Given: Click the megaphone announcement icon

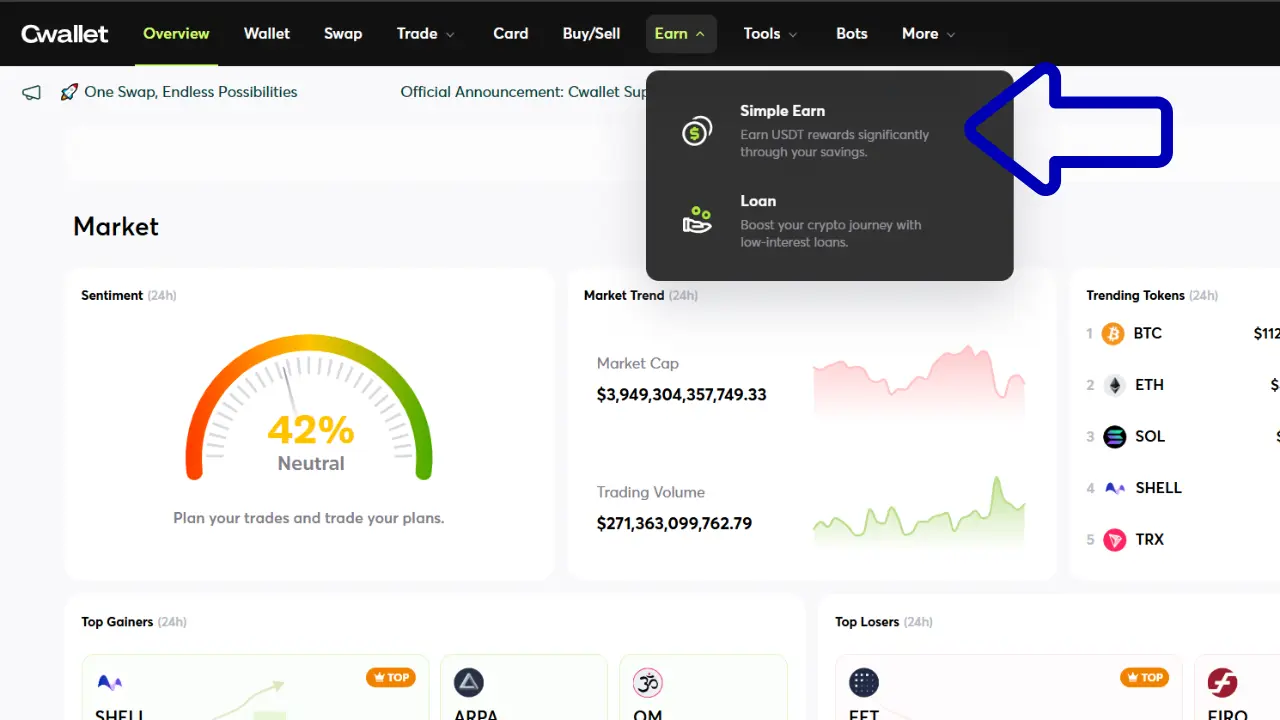Looking at the screenshot, I should tap(32, 92).
